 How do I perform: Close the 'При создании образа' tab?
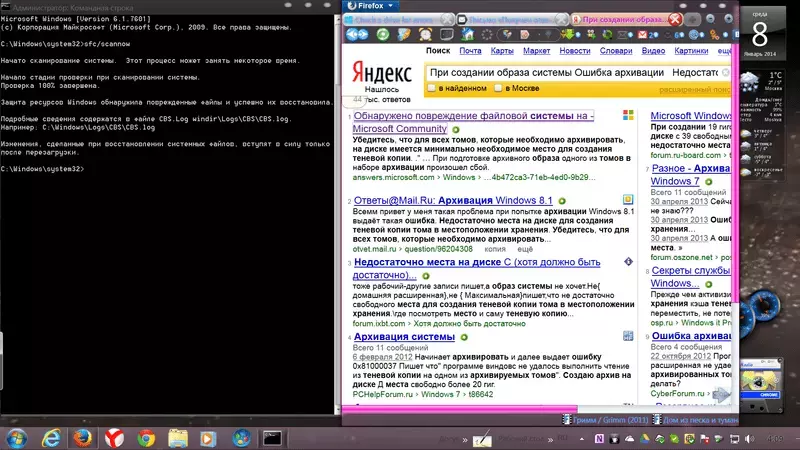[675, 19]
